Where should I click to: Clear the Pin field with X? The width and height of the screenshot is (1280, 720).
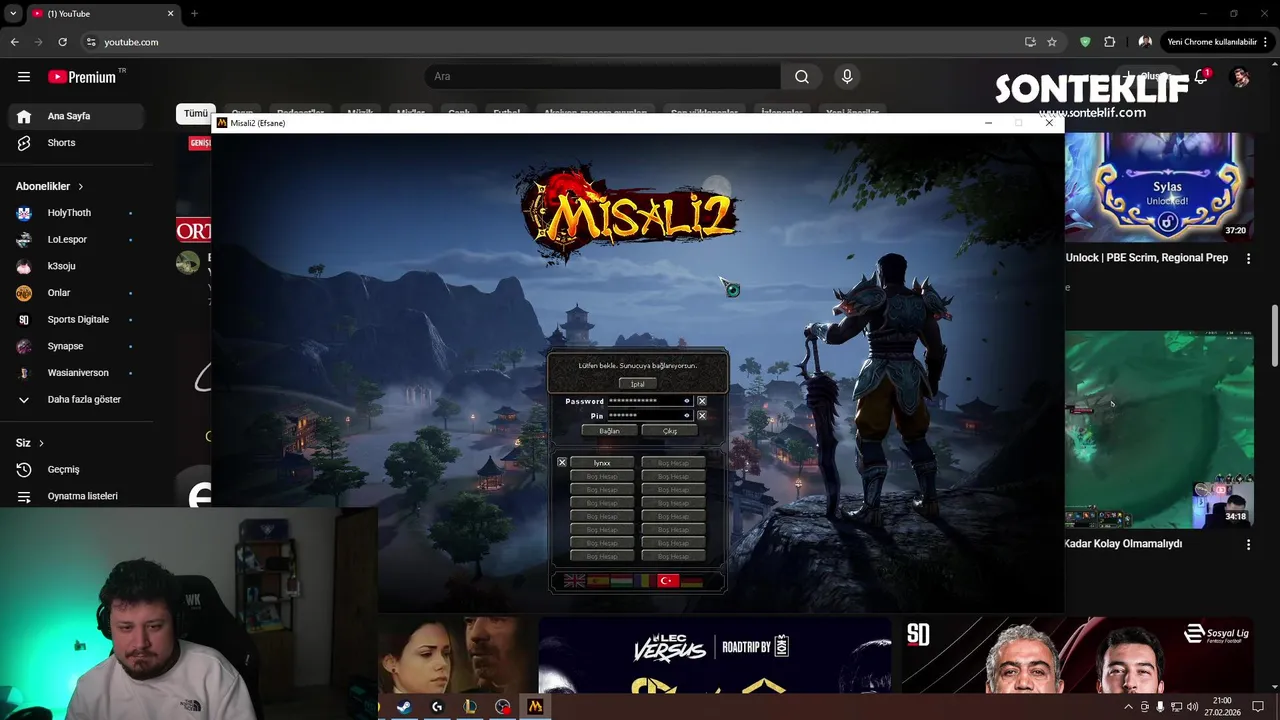702,415
